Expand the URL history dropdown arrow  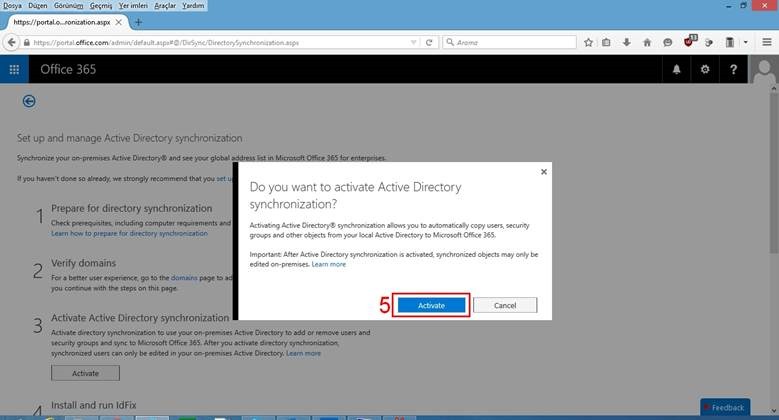tap(413, 43)
